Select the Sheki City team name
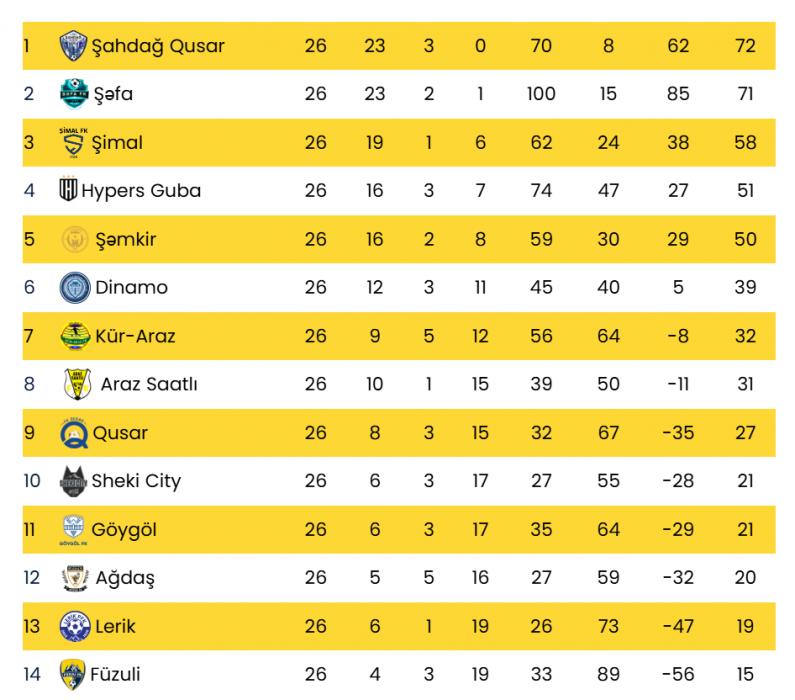 136,481
